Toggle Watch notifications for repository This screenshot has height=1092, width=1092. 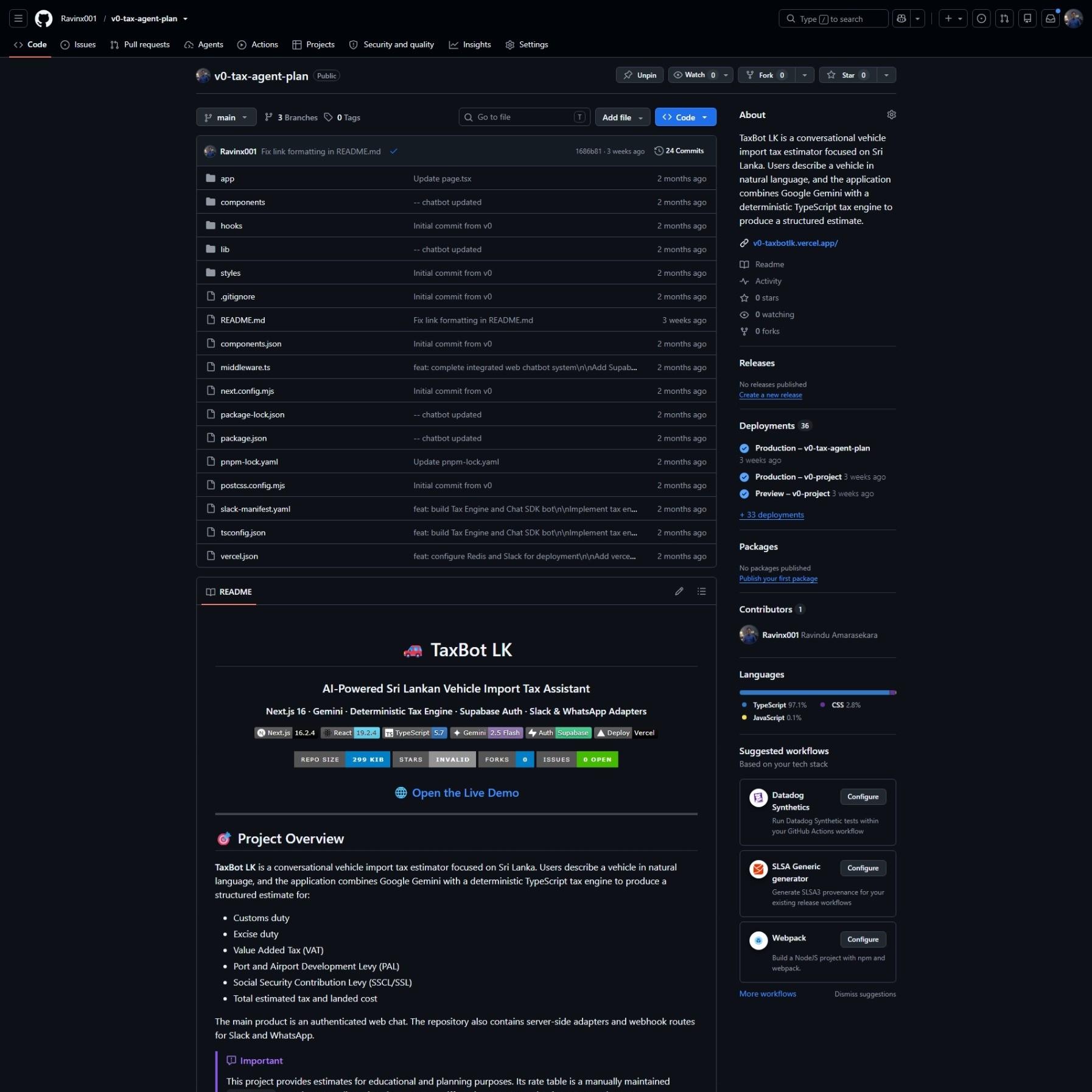694,75
